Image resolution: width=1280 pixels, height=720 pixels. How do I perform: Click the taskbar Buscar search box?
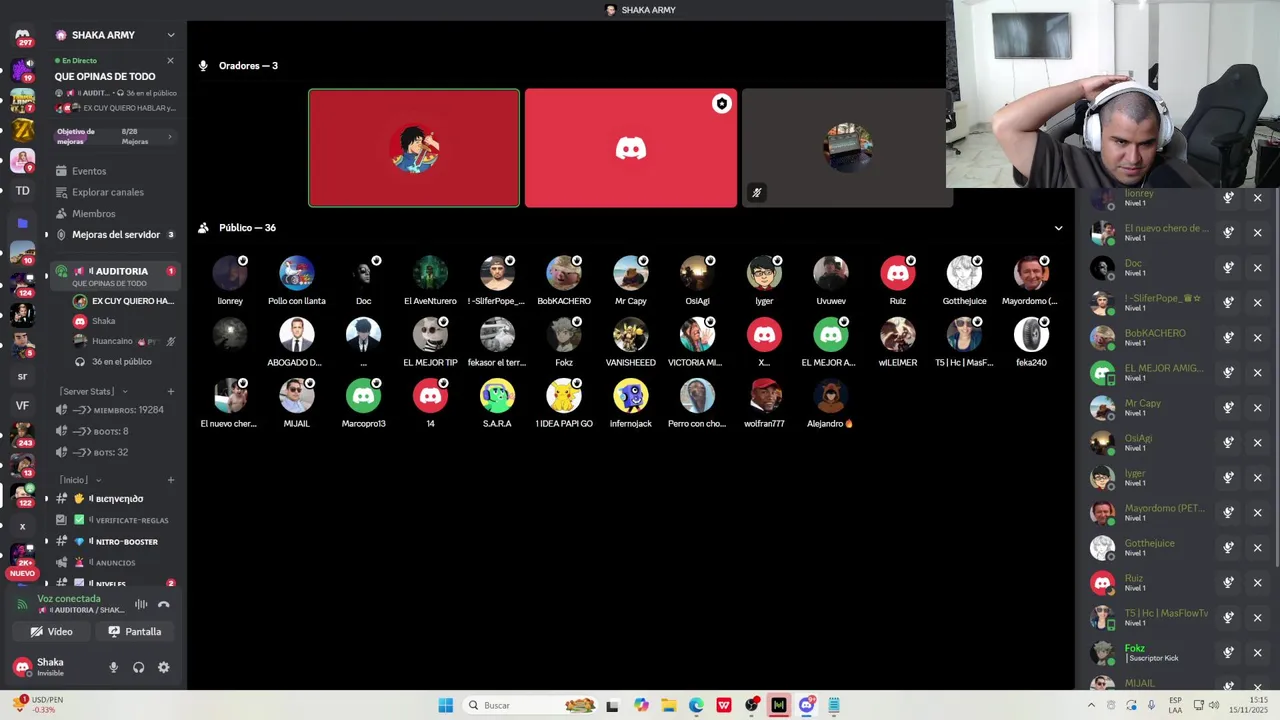pyautogui.click(x=532, y=705)
